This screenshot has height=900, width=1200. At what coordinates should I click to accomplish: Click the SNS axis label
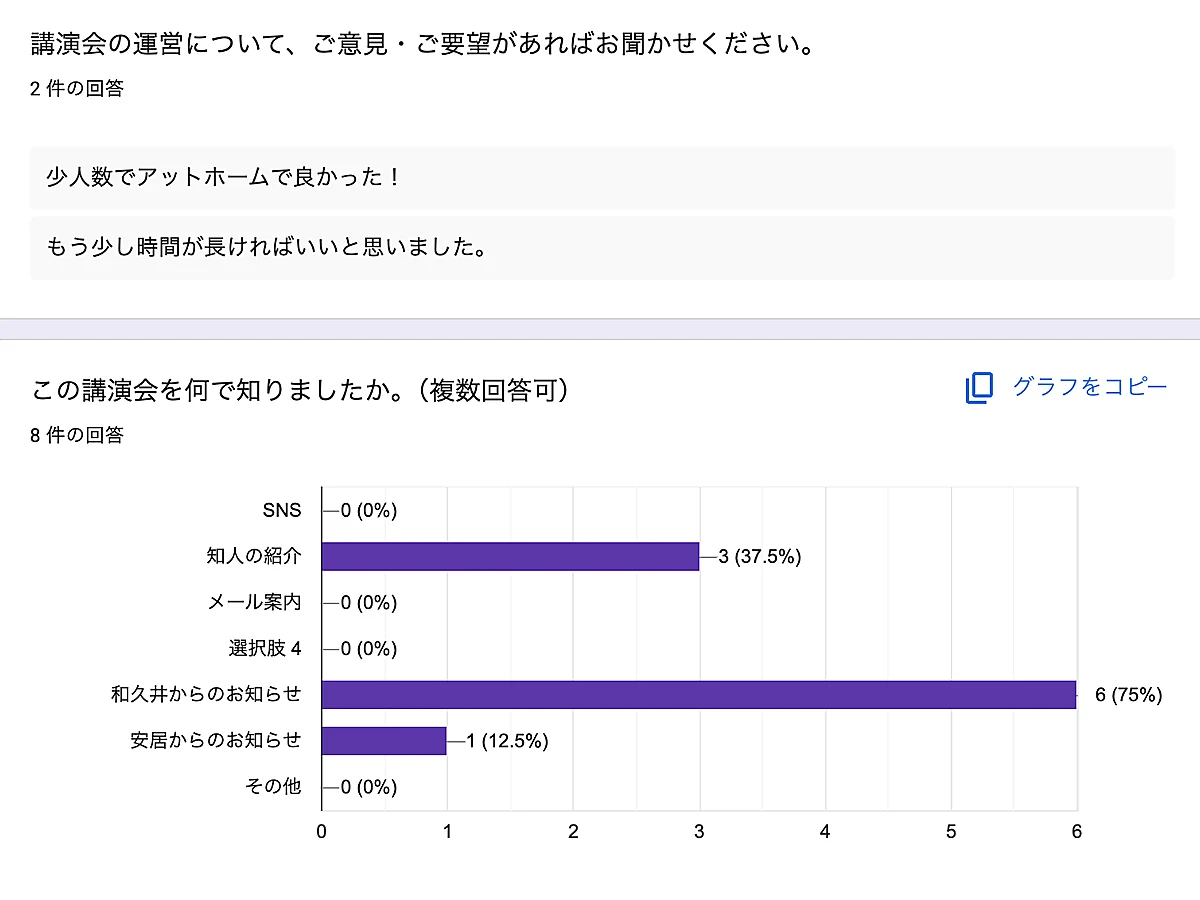(x=281, y=510)
